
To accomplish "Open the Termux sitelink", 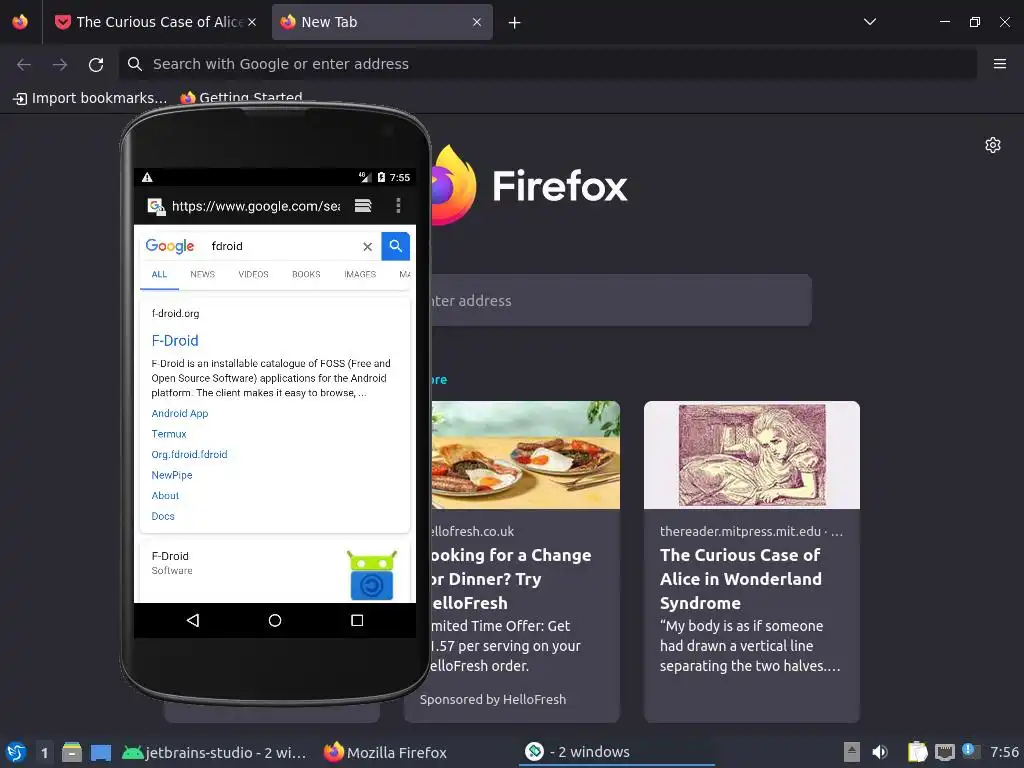I will pyautogui.click(x=168, y=434).
